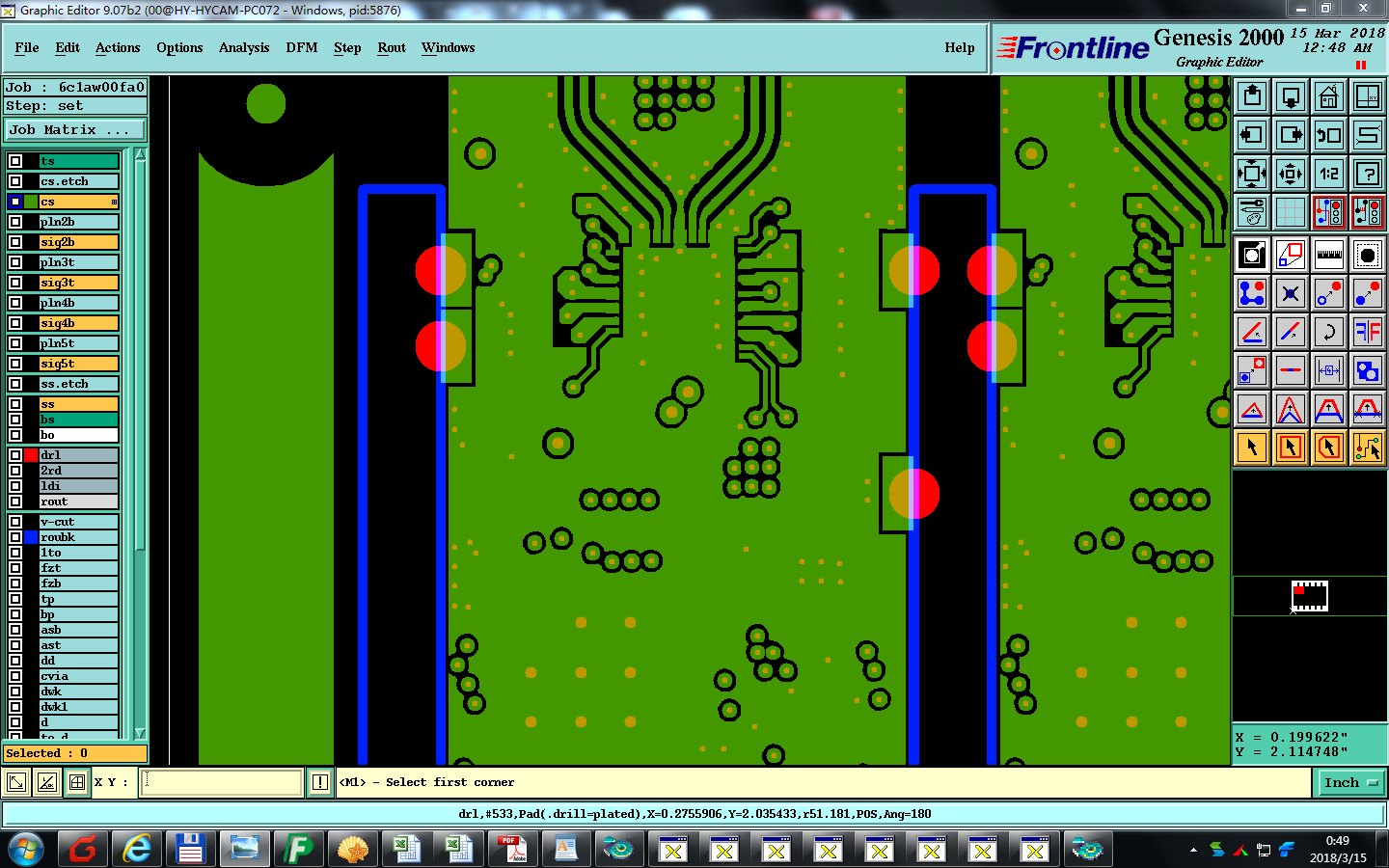Open the Help menu
1389x868 pixels.
pos(960,47)
